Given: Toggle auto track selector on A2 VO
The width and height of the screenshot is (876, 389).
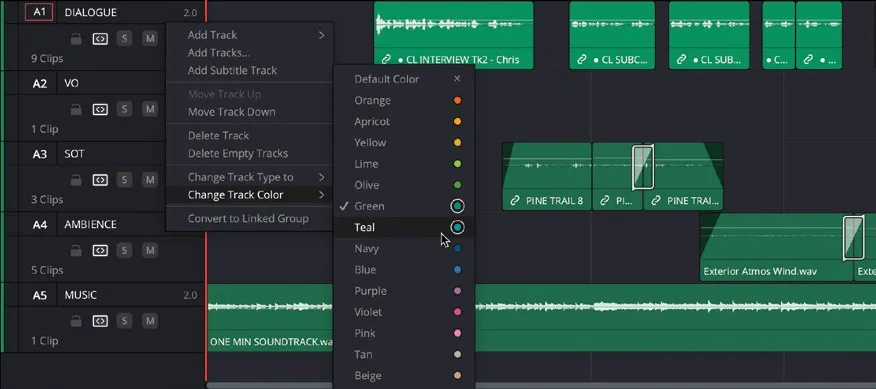Looking at the screenshot, I should tap(100, 109).
